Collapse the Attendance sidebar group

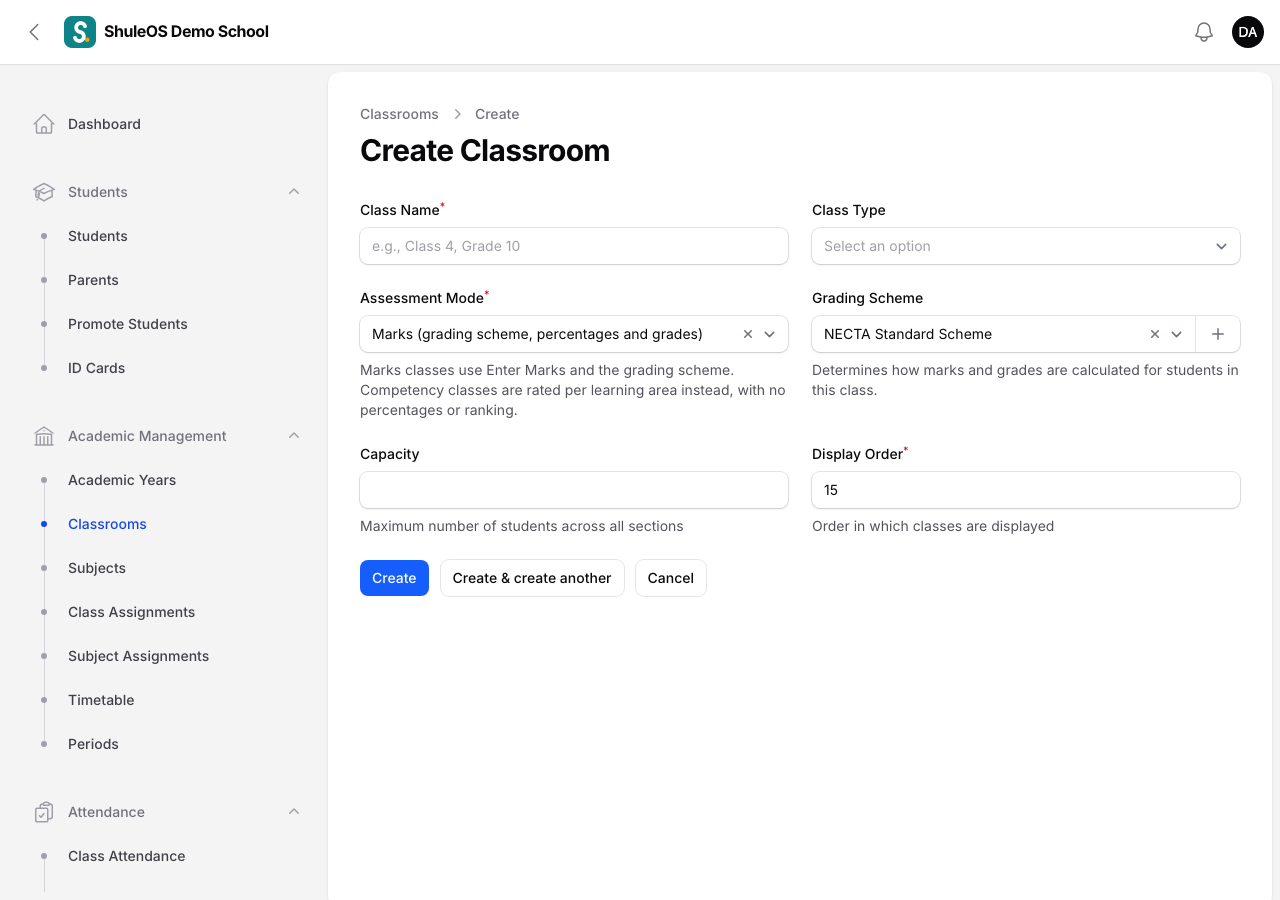pos(294,812)
